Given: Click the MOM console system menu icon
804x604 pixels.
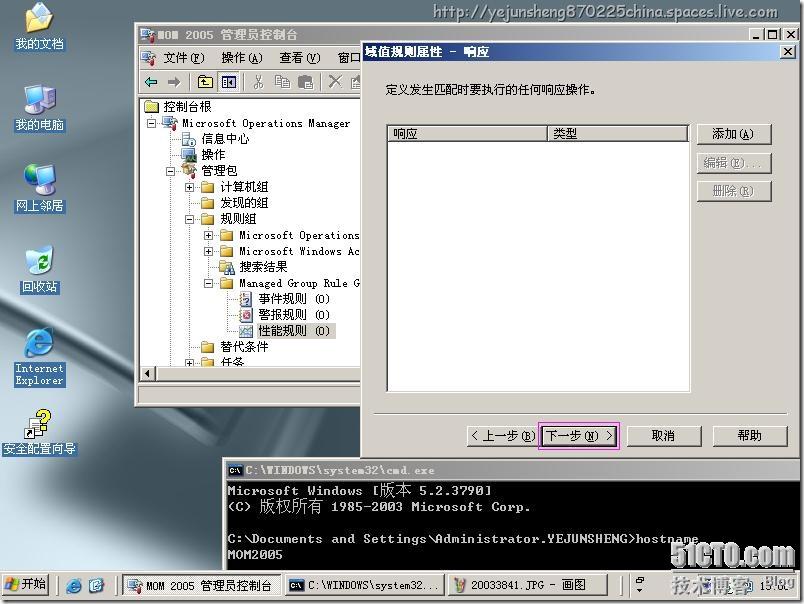Looking at the screenshot, I should (x=148, y=35).
